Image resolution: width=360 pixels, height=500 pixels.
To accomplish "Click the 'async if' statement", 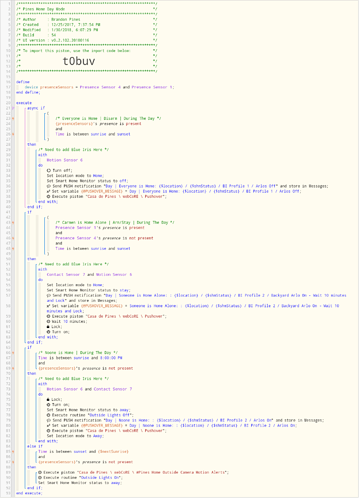I will [36, 108].
